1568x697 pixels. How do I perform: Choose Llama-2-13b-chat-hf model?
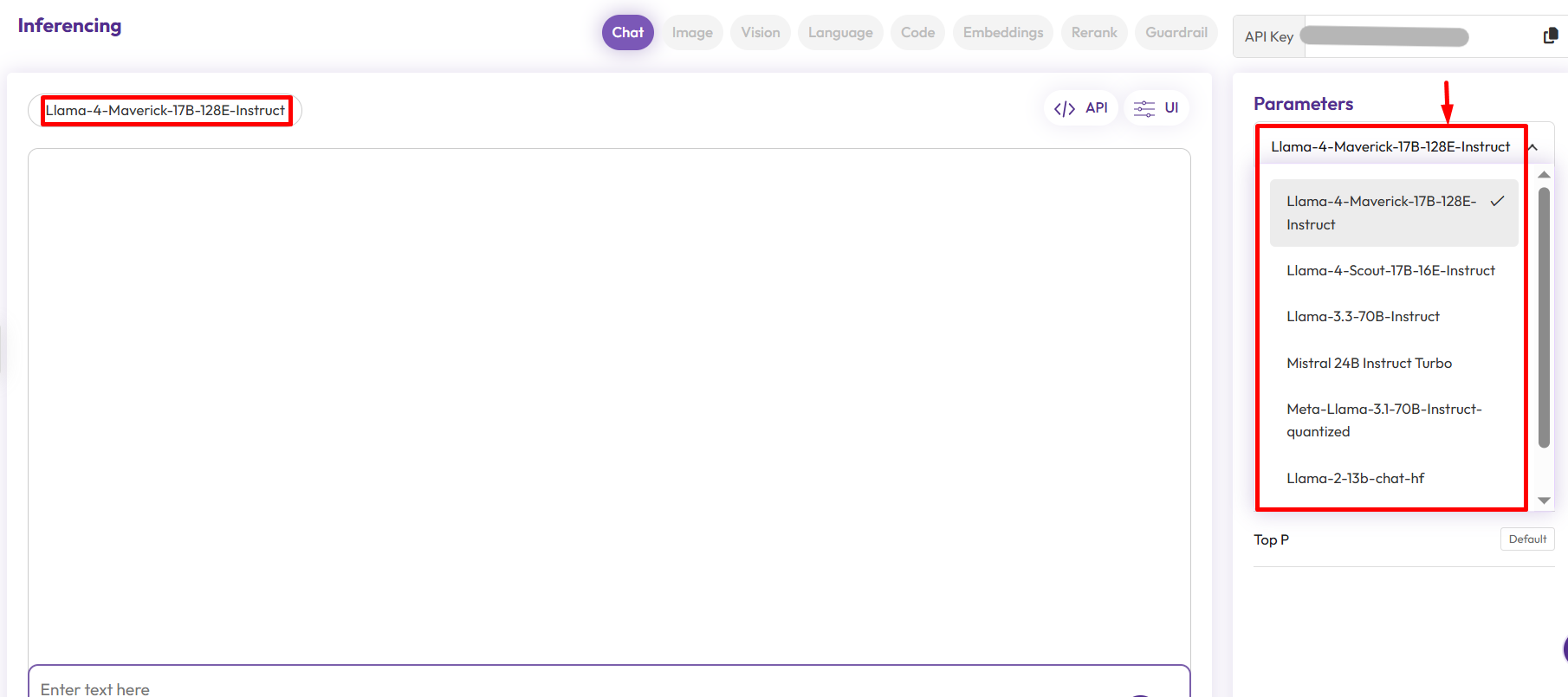pyautogui.click(x=1355, y=479)
